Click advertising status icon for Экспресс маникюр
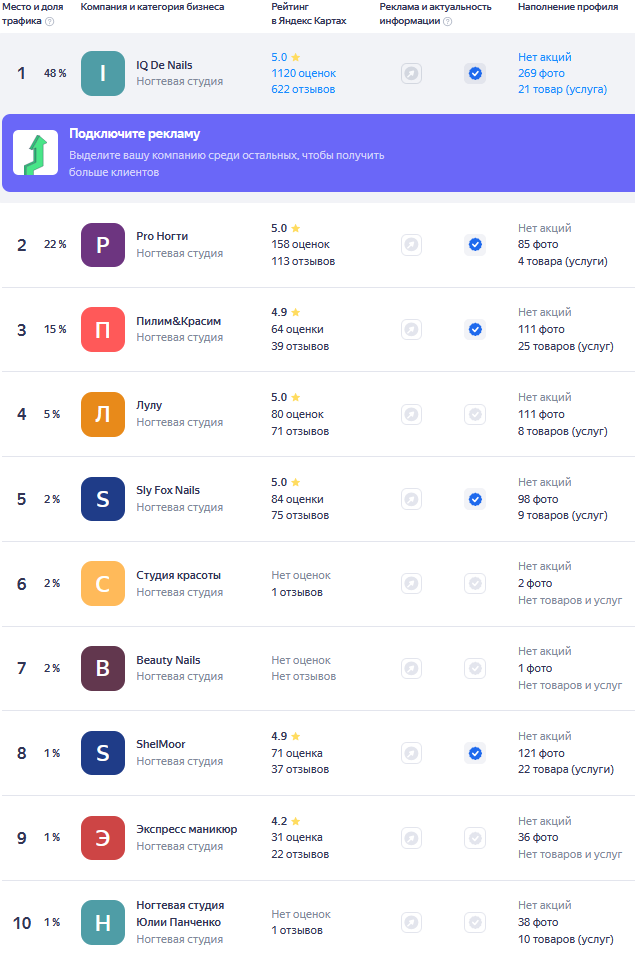The height and width of the screenshot is (960, 635). tap(411, 838)
